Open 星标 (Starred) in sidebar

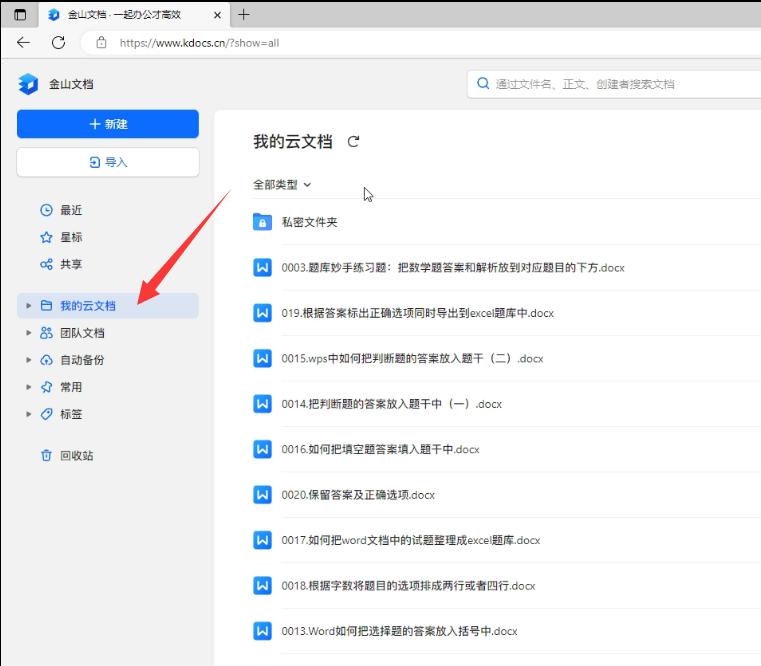point(71,237)
